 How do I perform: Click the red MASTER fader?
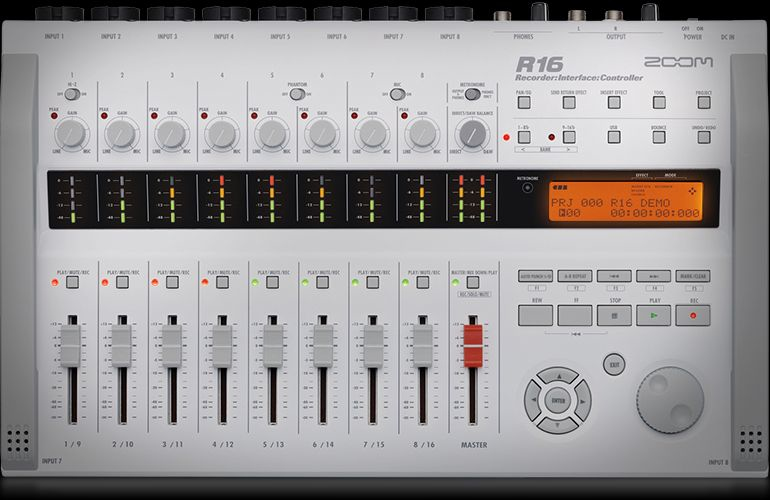click(470, 342)
